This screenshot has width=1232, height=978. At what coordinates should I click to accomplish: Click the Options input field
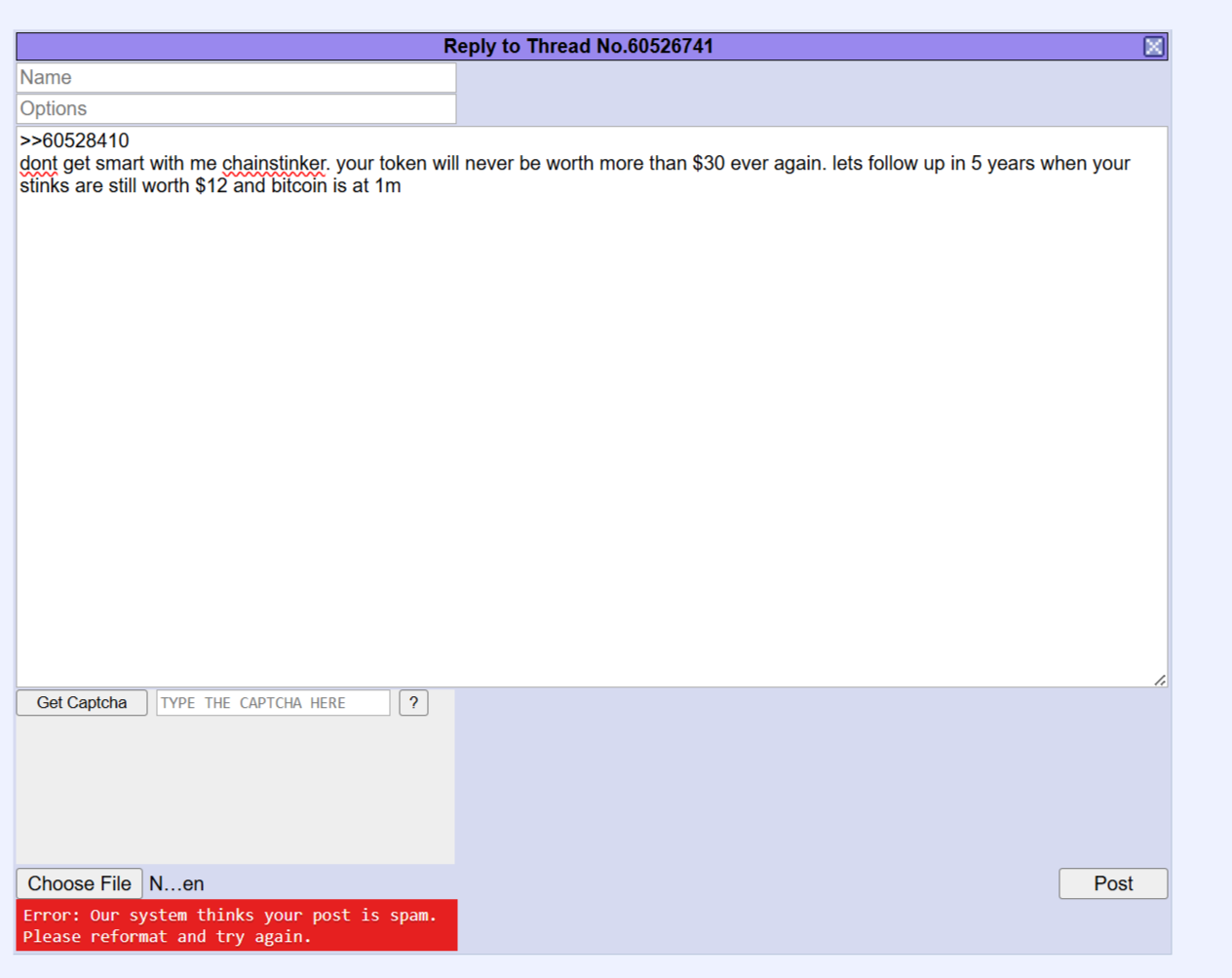tap(236, 109)
